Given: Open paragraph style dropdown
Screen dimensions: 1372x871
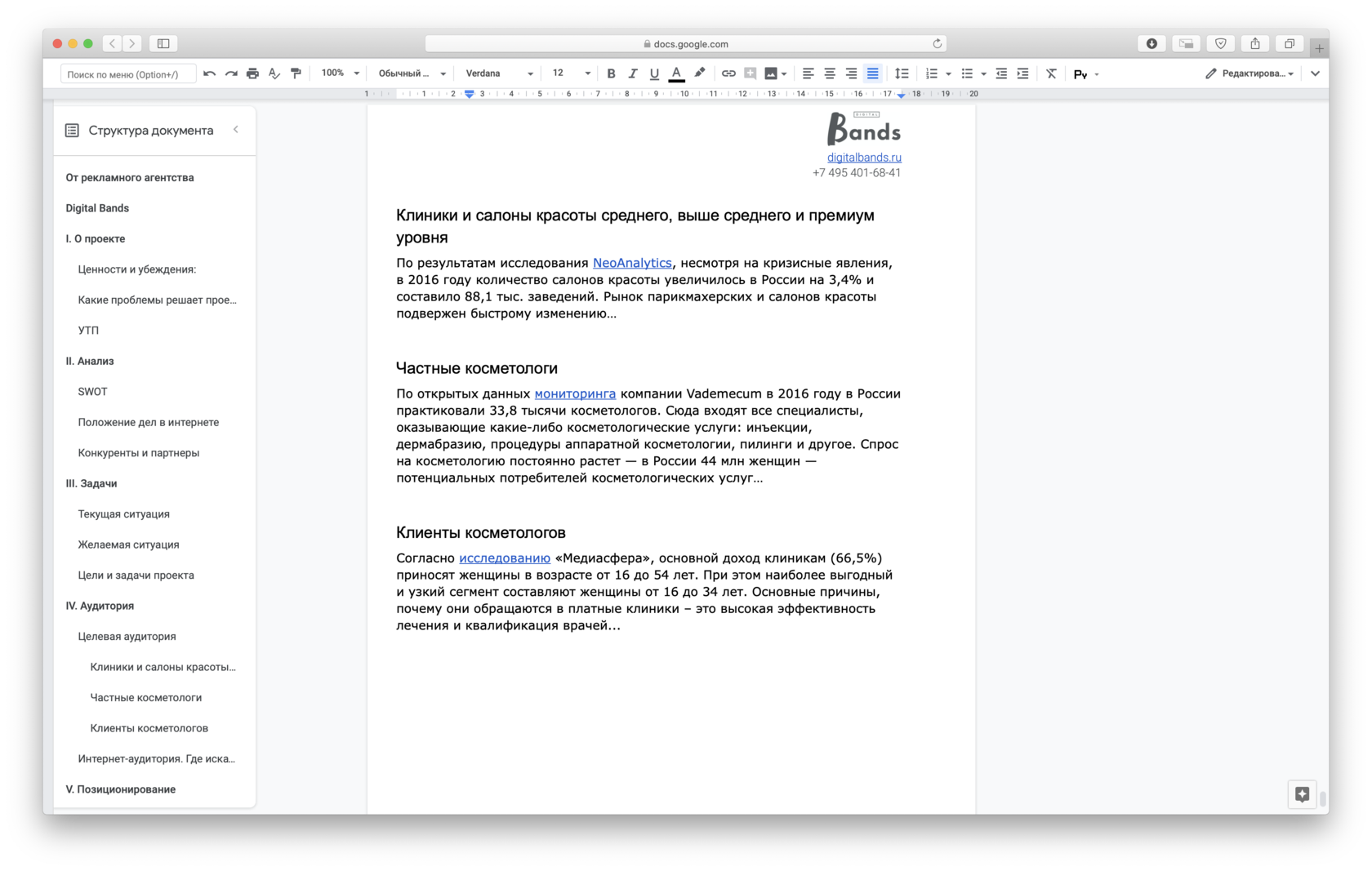Looking at the screenshot, I should 412,73.
